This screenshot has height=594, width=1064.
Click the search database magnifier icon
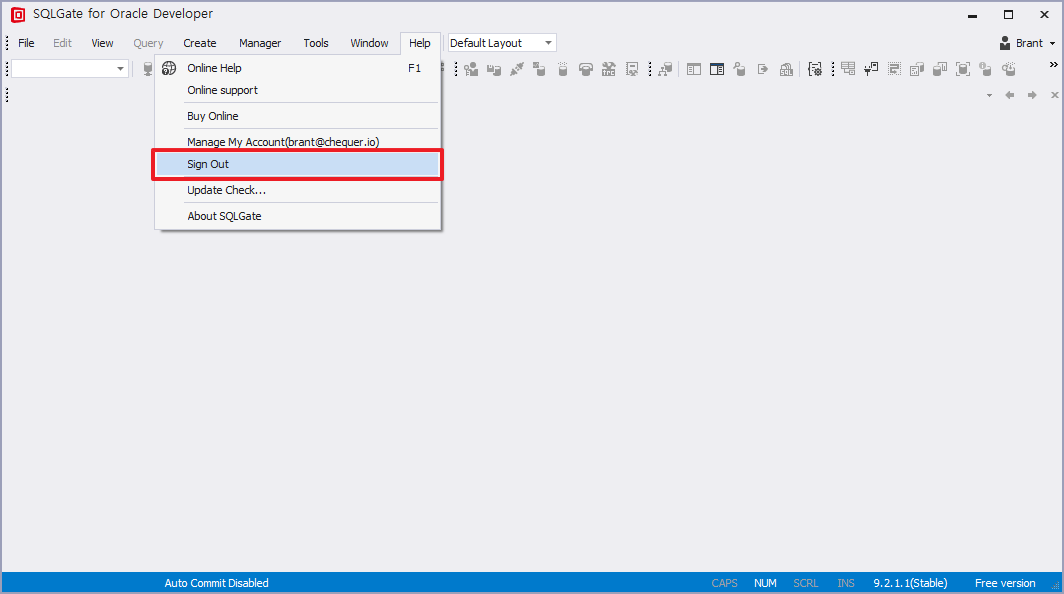pos(740,69)
